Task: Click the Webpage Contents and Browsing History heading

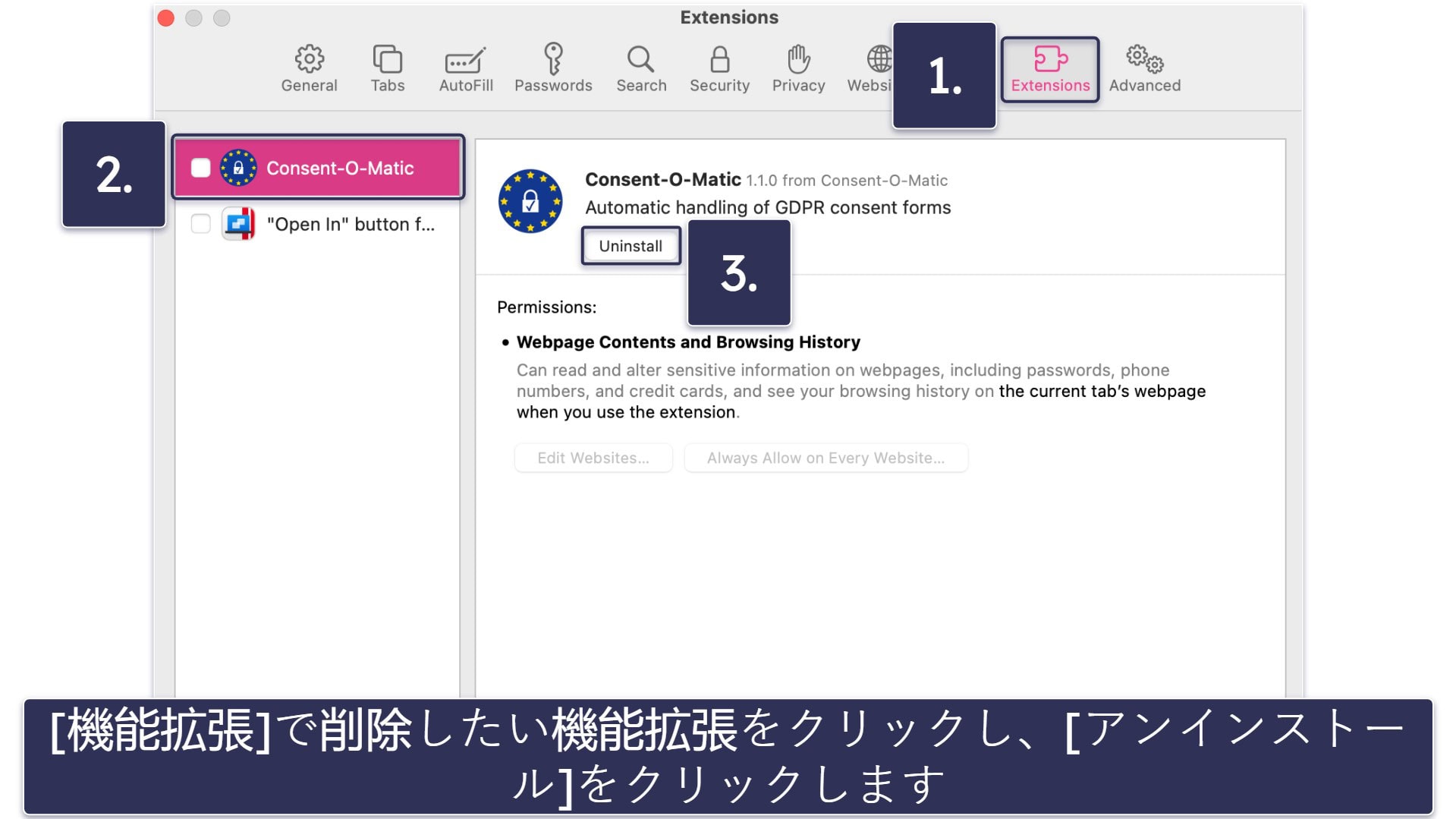Action: click(688, 342)
